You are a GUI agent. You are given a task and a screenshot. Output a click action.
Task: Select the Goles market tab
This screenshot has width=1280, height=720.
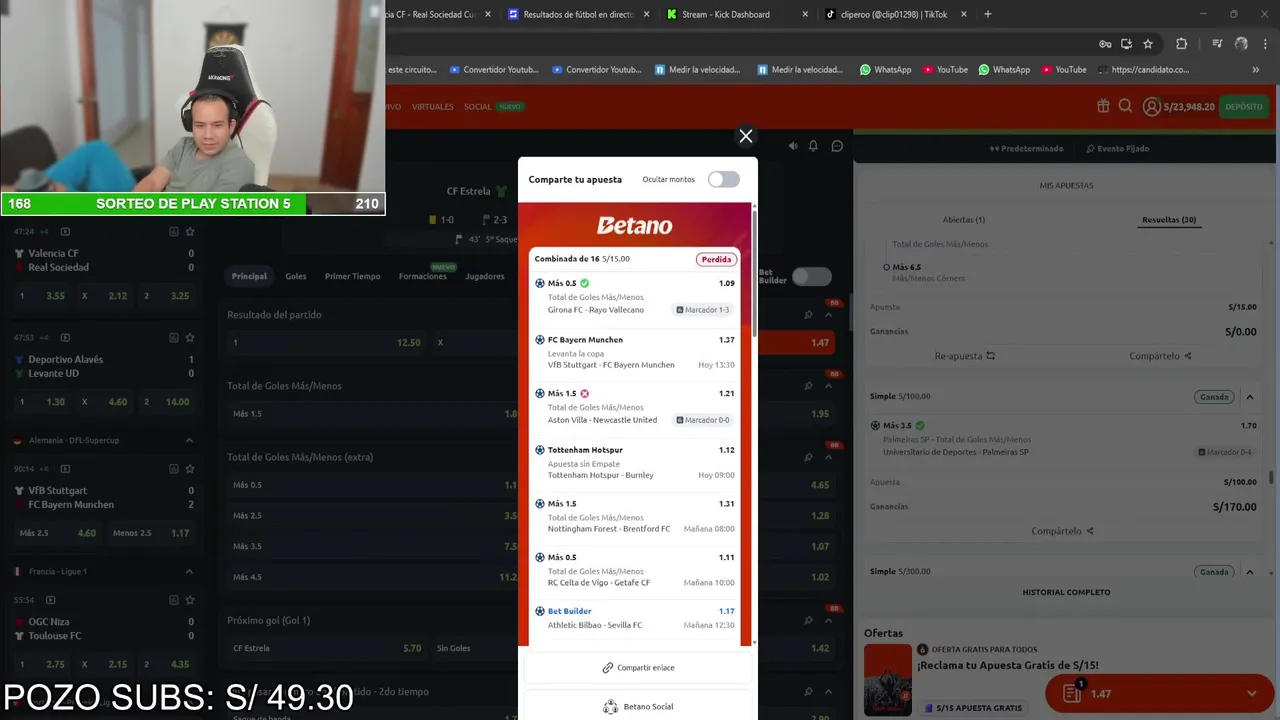pyautogui.click(x=296, y=276)
